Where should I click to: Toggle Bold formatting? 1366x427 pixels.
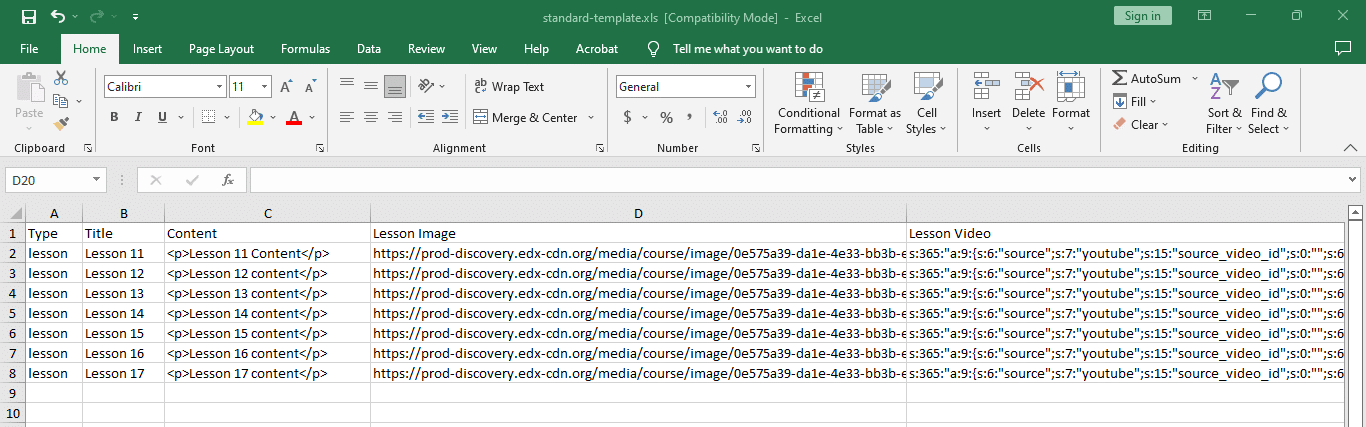click(x=114, y=118)
